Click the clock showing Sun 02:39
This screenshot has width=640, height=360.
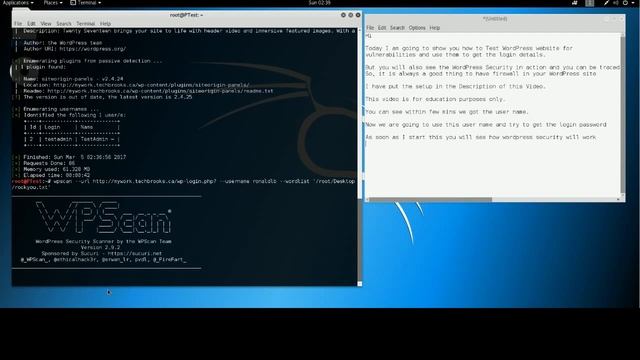pyautogui.click(x=319, y=3)
